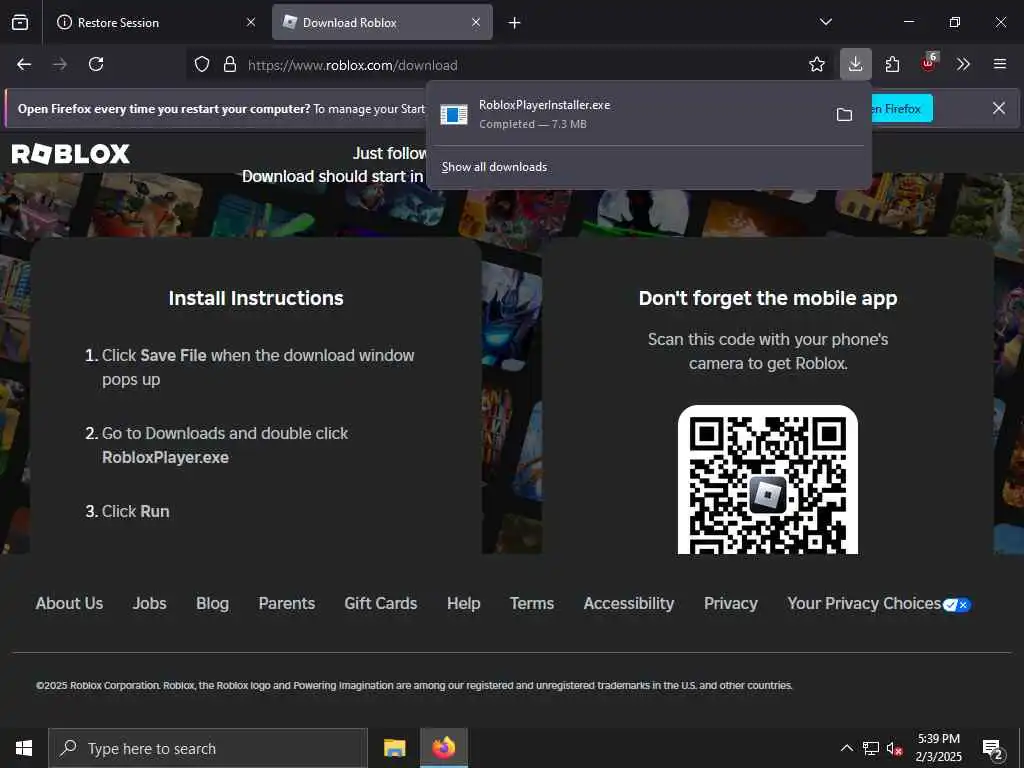The width and height of the screenshot is (1024, 768).
Task: Click the Roblox mobile app QR code
Action: 768,480
